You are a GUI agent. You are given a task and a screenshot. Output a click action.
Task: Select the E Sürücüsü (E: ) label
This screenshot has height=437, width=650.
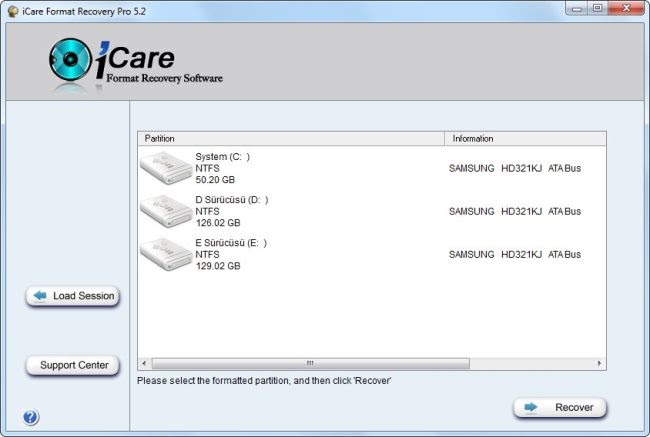click(231, 243)
